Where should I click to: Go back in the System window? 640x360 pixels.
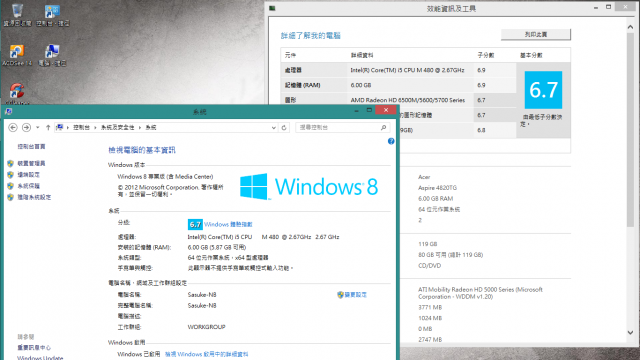pos(13,127)
